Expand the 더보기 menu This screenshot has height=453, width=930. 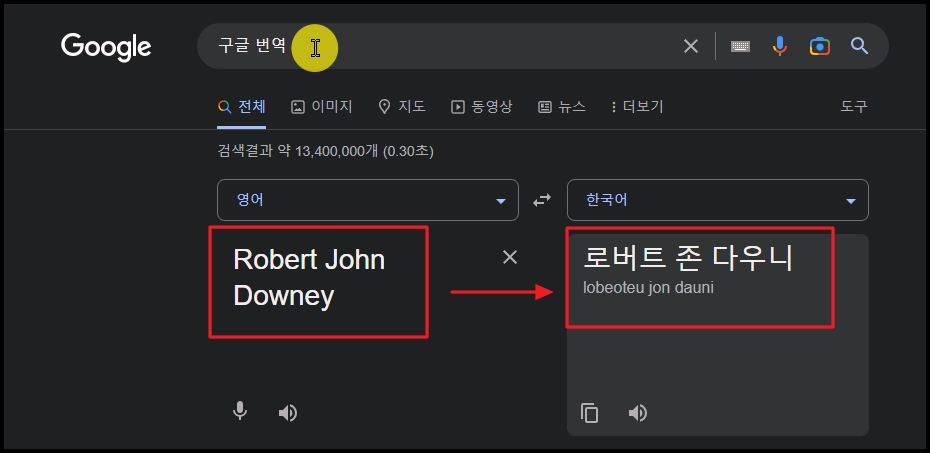637,107
